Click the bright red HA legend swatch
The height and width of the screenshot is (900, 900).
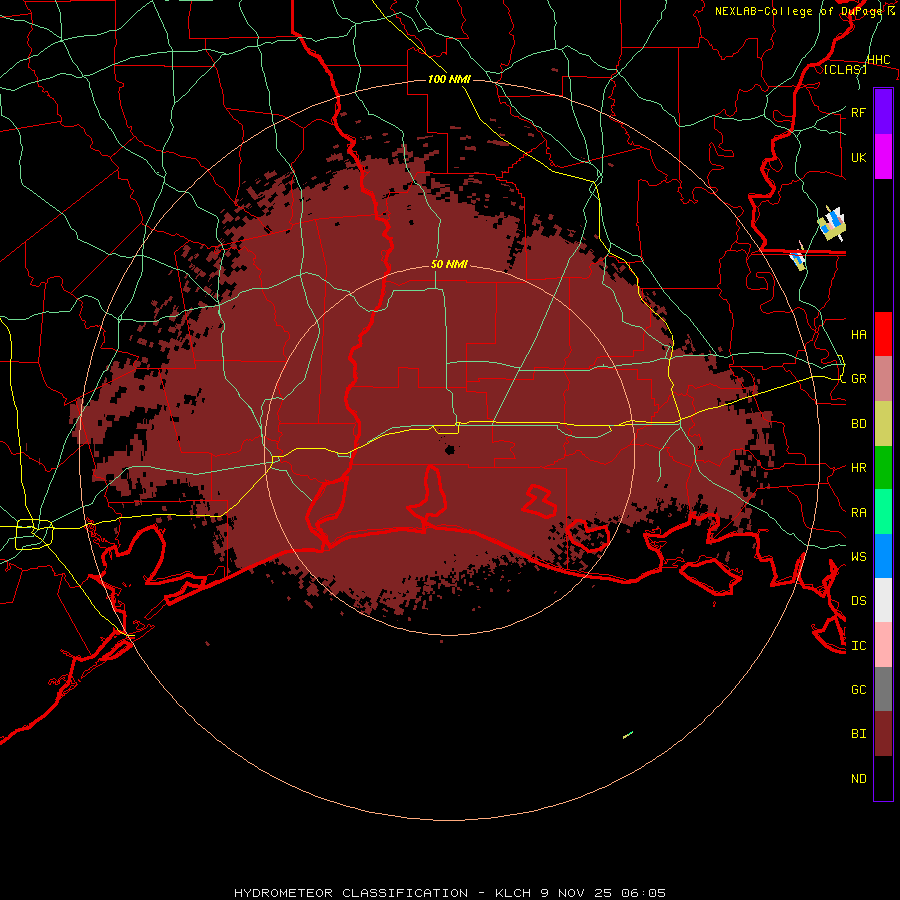point(883,334)
